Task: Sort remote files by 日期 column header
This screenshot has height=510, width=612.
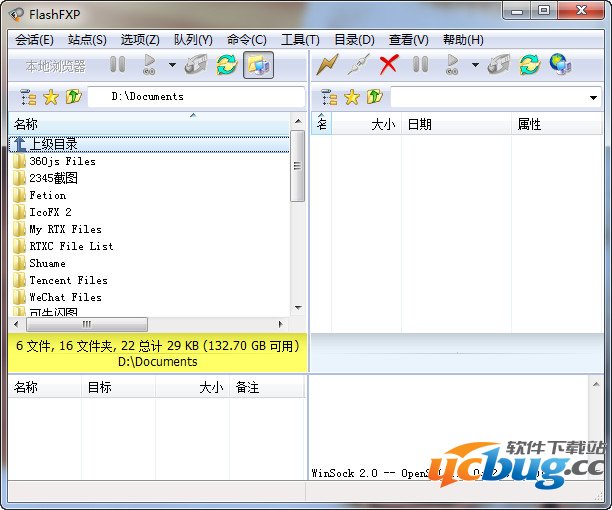Action: (x=420, y=124)
